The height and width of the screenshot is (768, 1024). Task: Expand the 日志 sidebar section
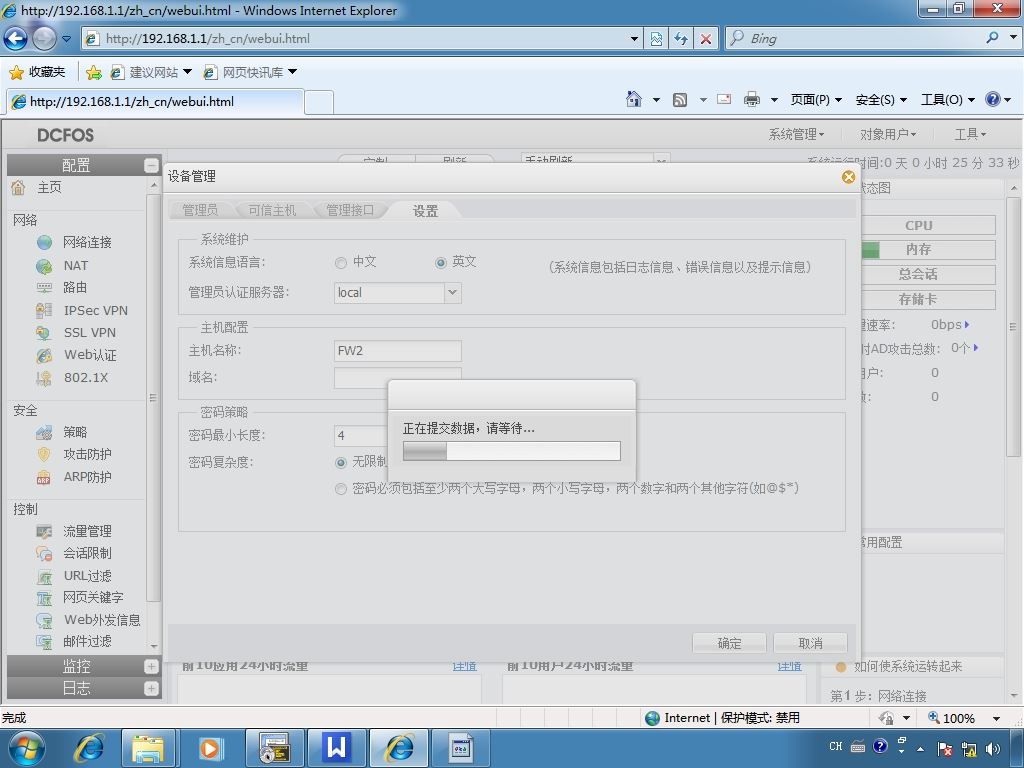[151, 688]
